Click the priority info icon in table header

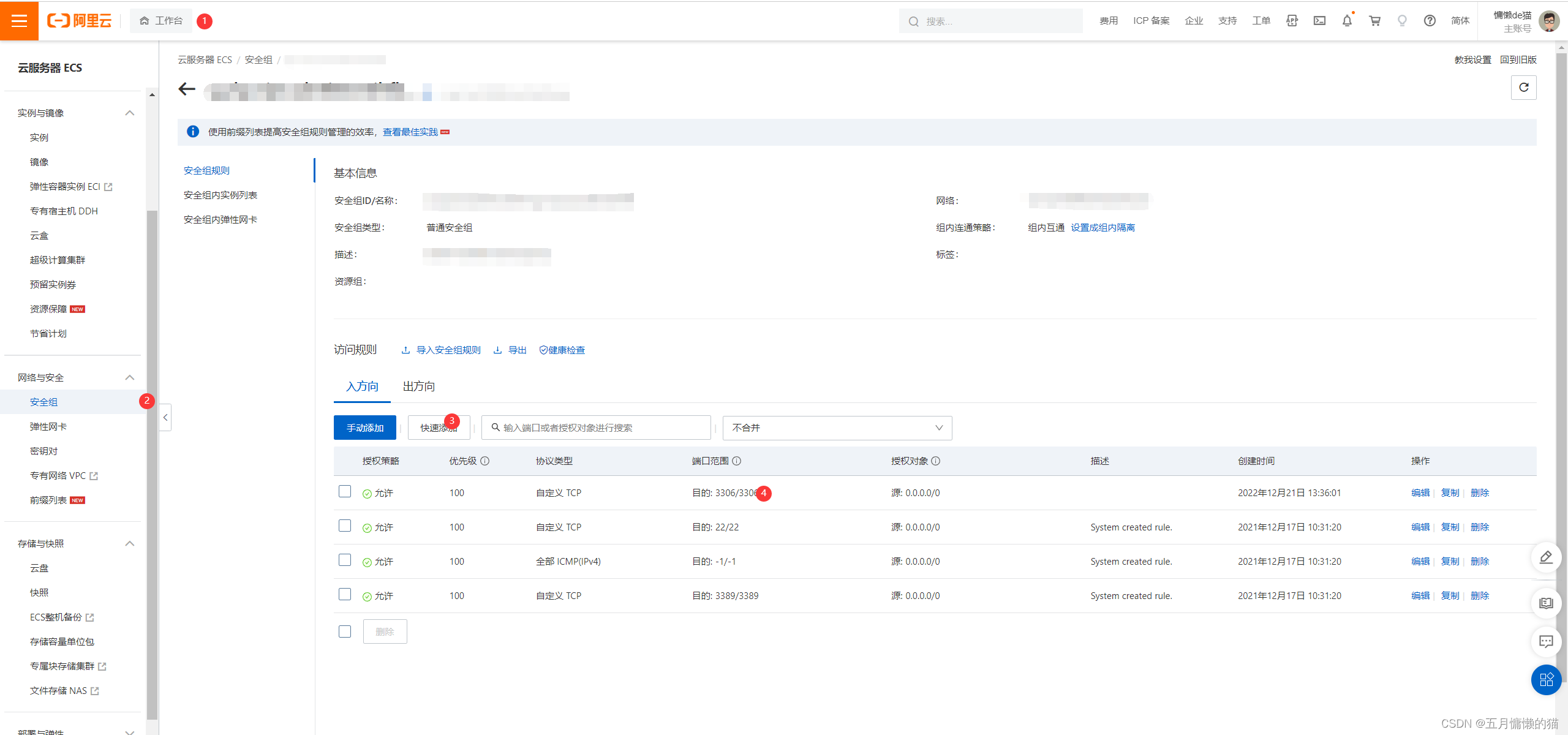coord(484,461)
